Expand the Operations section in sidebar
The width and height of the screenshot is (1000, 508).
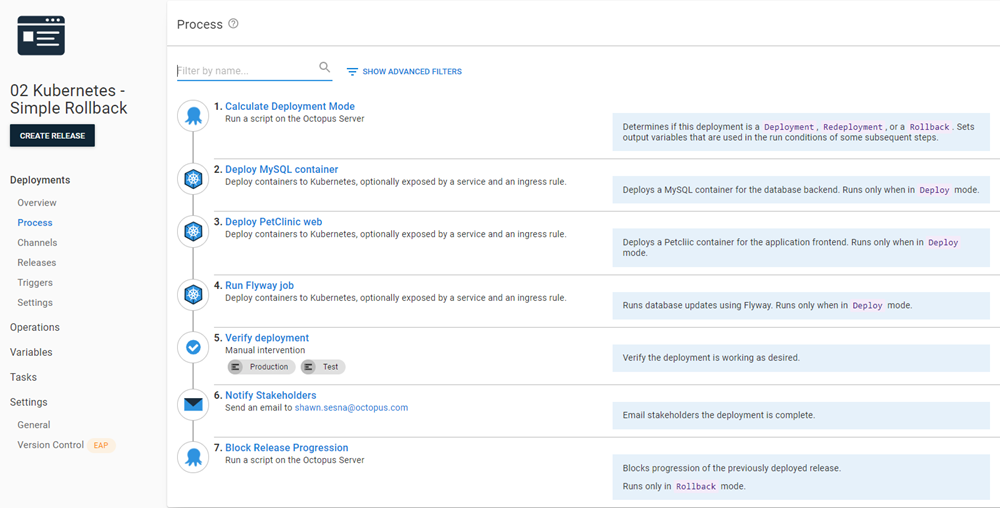pyautogui.click(x=34, y=327)
